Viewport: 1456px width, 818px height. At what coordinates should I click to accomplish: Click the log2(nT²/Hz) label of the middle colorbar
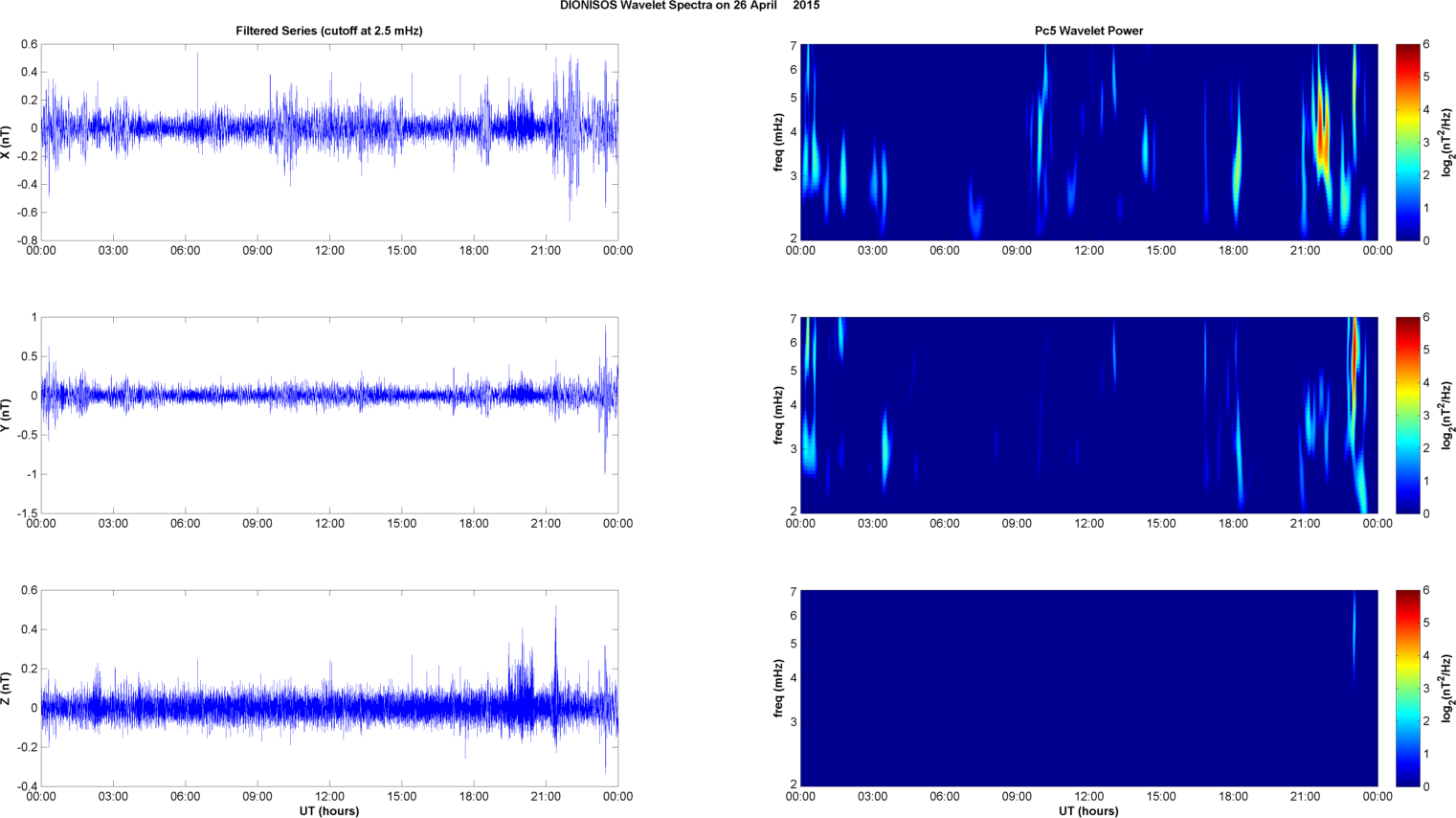[x=1447, y=415]
